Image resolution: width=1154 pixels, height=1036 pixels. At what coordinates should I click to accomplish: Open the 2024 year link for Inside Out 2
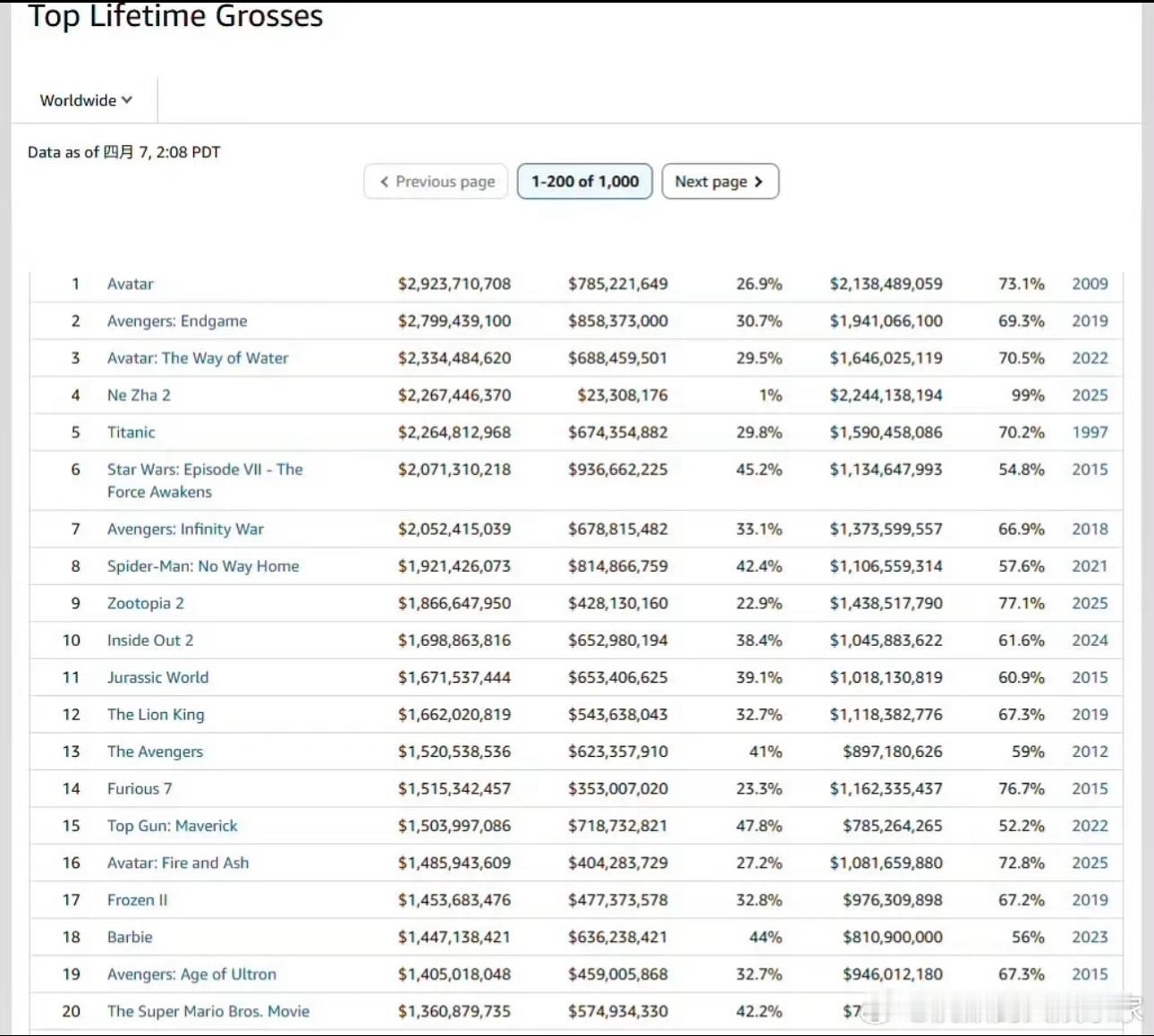(1090, 641)
